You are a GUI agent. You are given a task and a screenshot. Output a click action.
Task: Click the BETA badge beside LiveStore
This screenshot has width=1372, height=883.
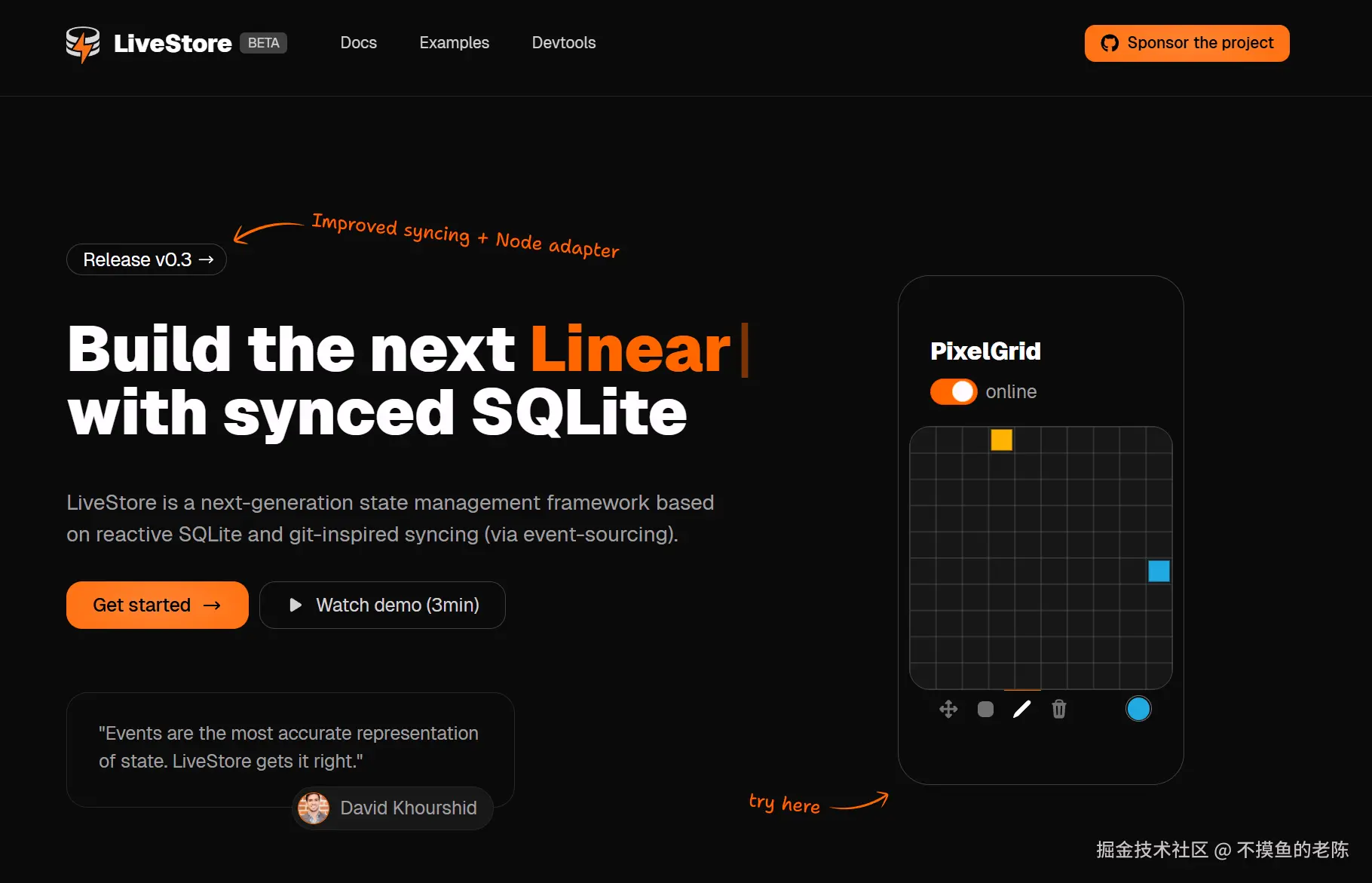[264, 43]
